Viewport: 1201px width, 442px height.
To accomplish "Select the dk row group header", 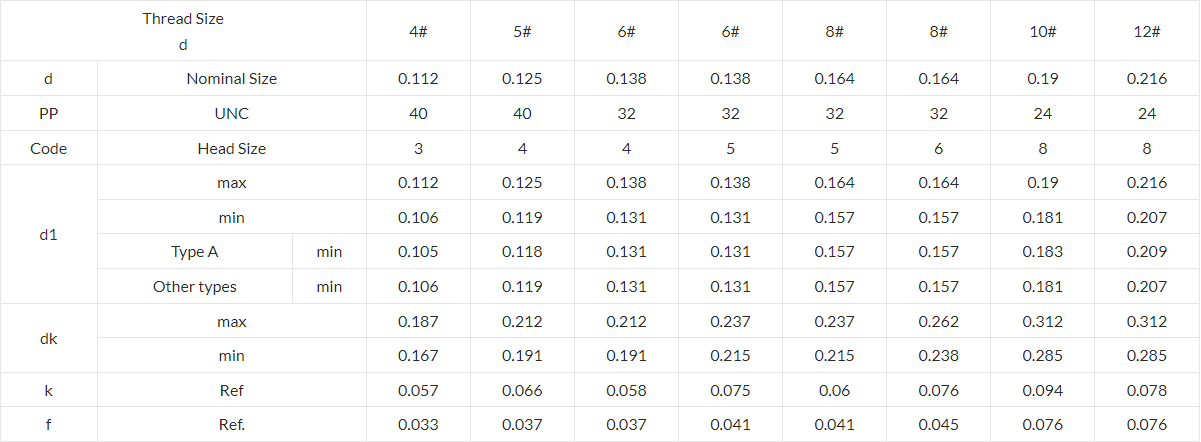I will click(49, 339).
